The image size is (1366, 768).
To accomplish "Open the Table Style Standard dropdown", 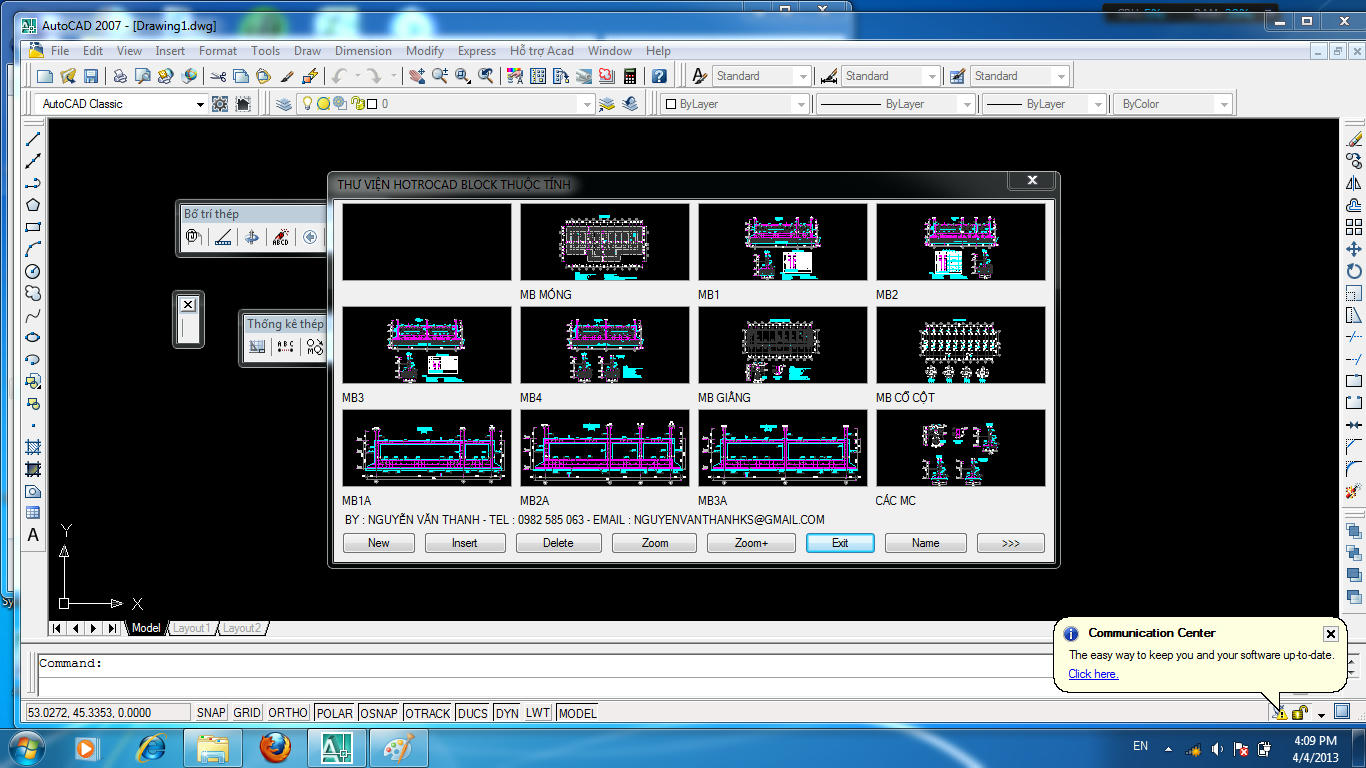I will 1061,76.
